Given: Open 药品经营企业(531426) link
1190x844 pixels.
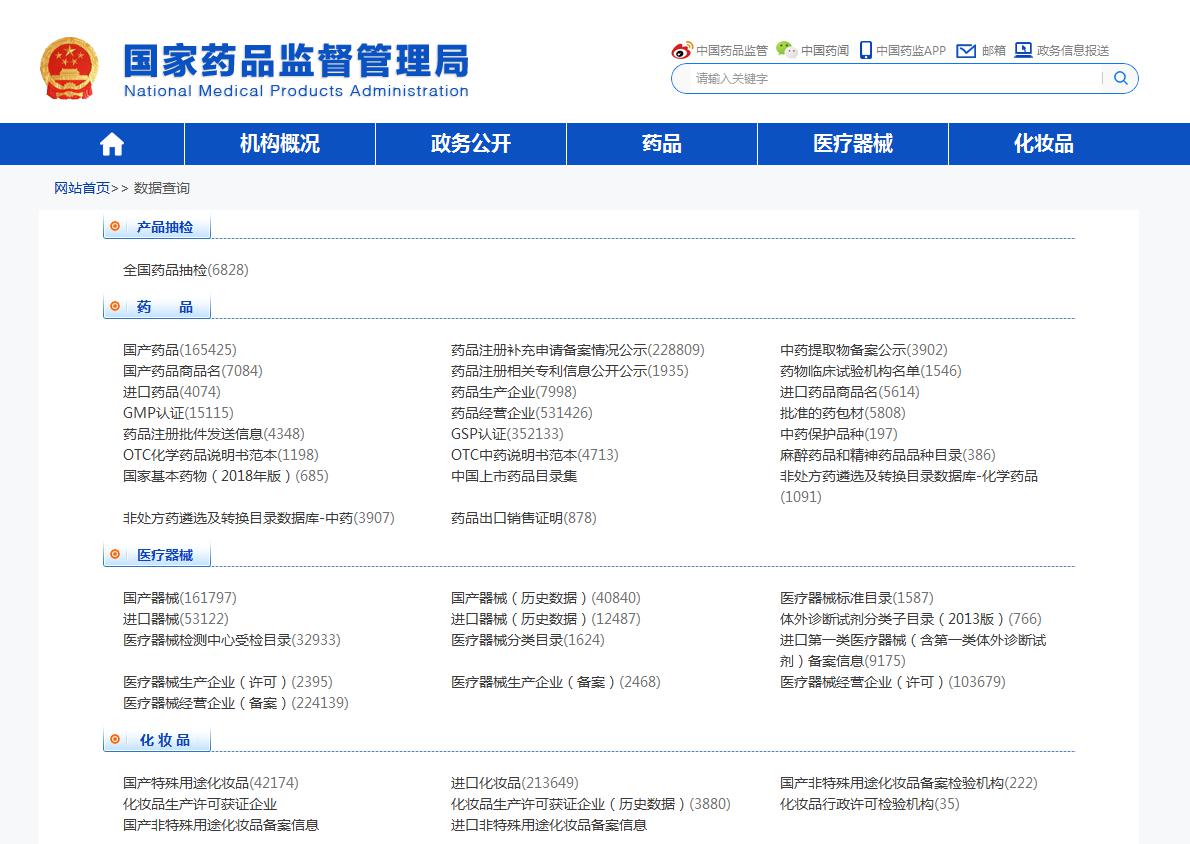Looking at the screenshot, I should (x=521, y=413).
